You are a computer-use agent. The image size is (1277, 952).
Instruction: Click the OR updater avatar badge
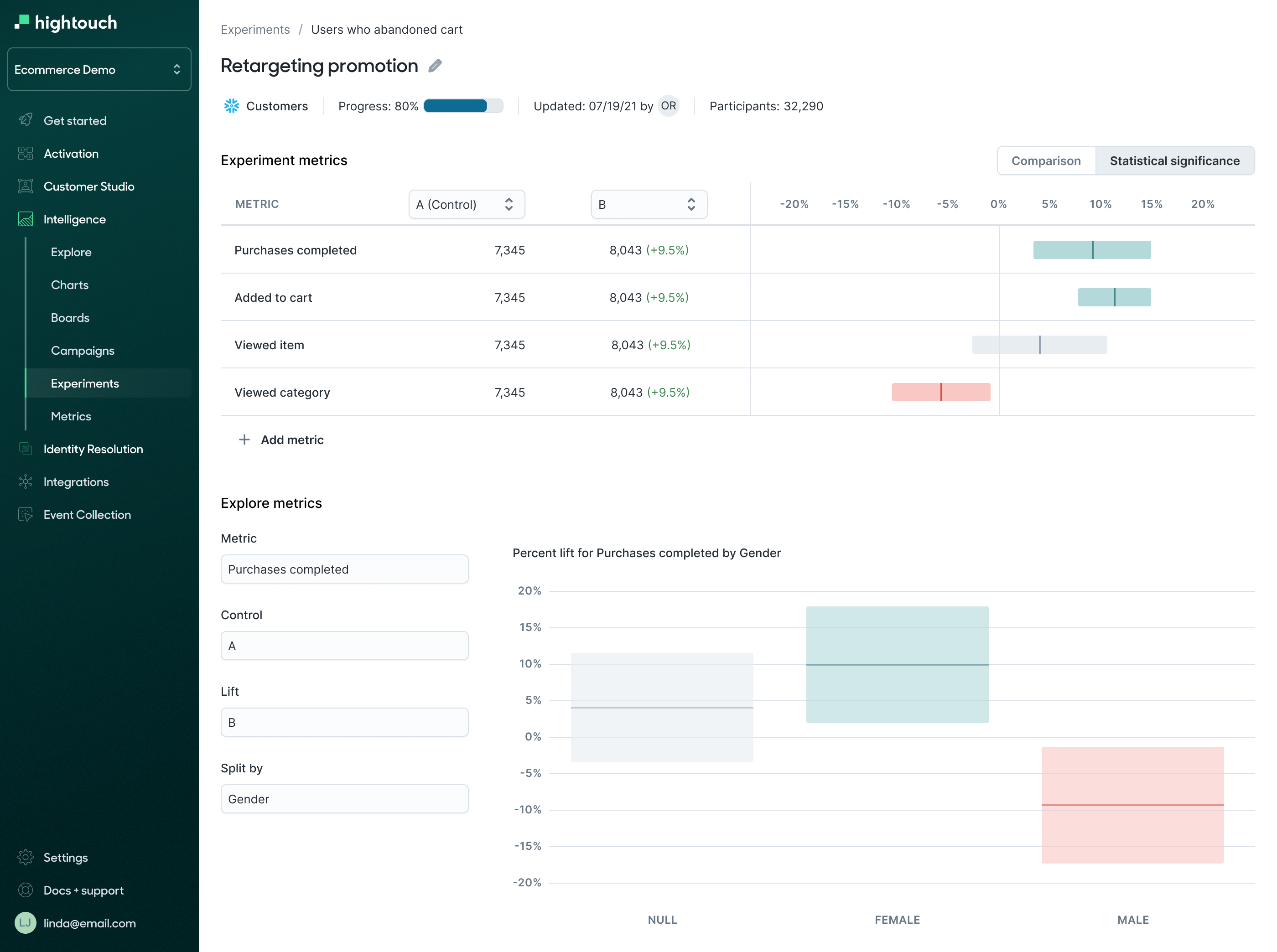click(668, 106)
